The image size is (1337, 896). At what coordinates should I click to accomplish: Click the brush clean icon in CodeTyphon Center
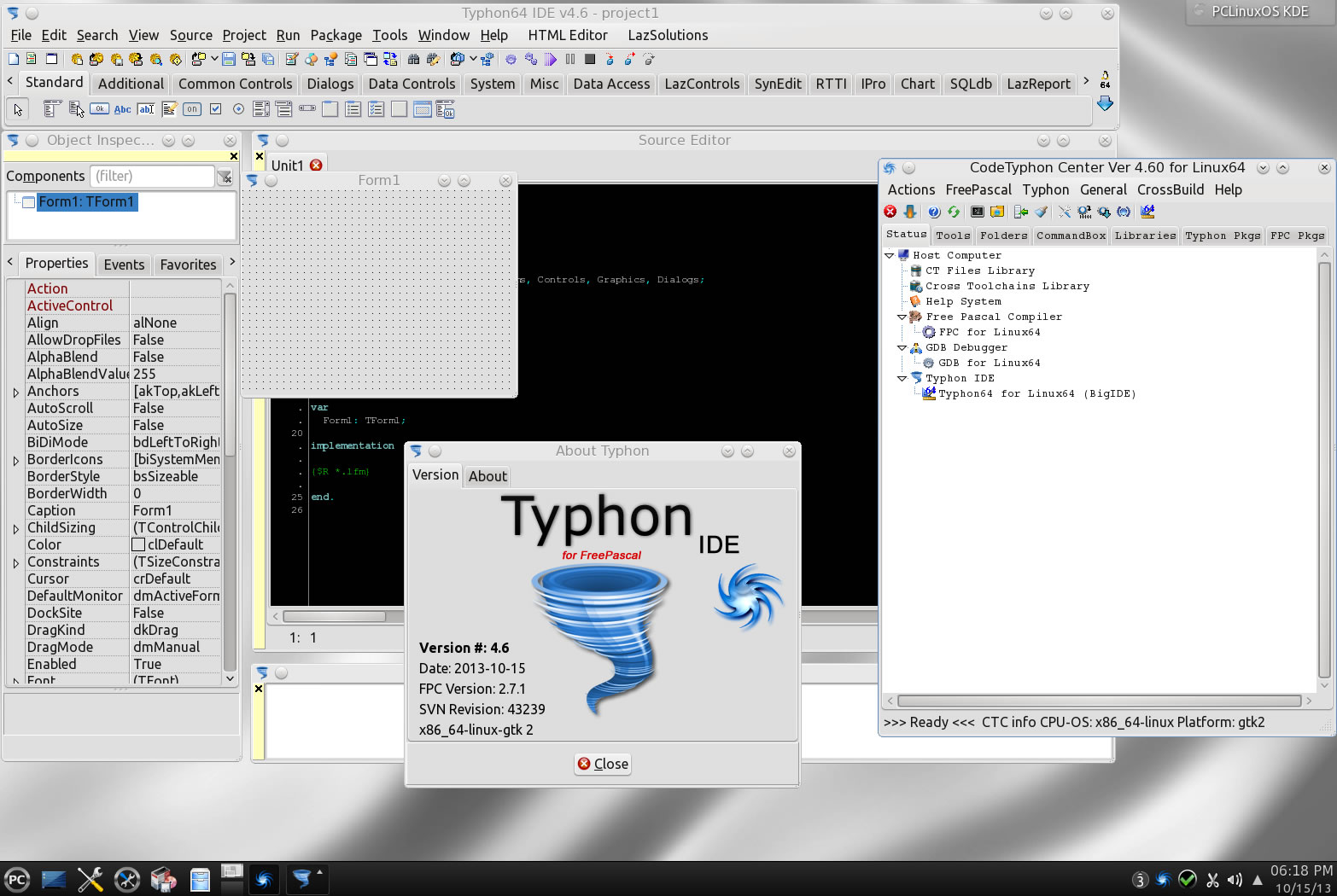1041,212
